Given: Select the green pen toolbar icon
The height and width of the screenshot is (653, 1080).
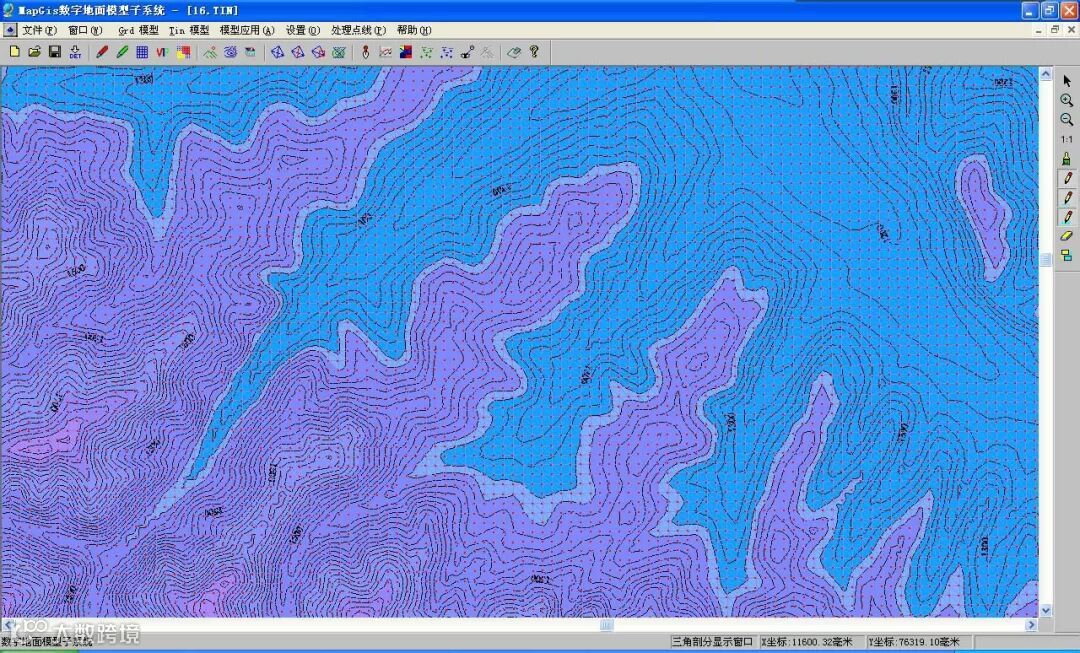Looking at the screenshot, I should 123,52.
